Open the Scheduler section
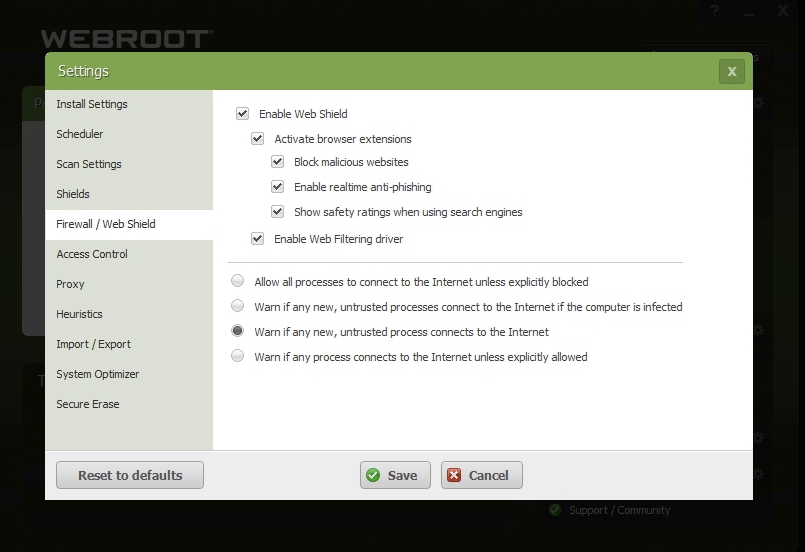Viewport: 805px width, 552px height. click(129, 134)
